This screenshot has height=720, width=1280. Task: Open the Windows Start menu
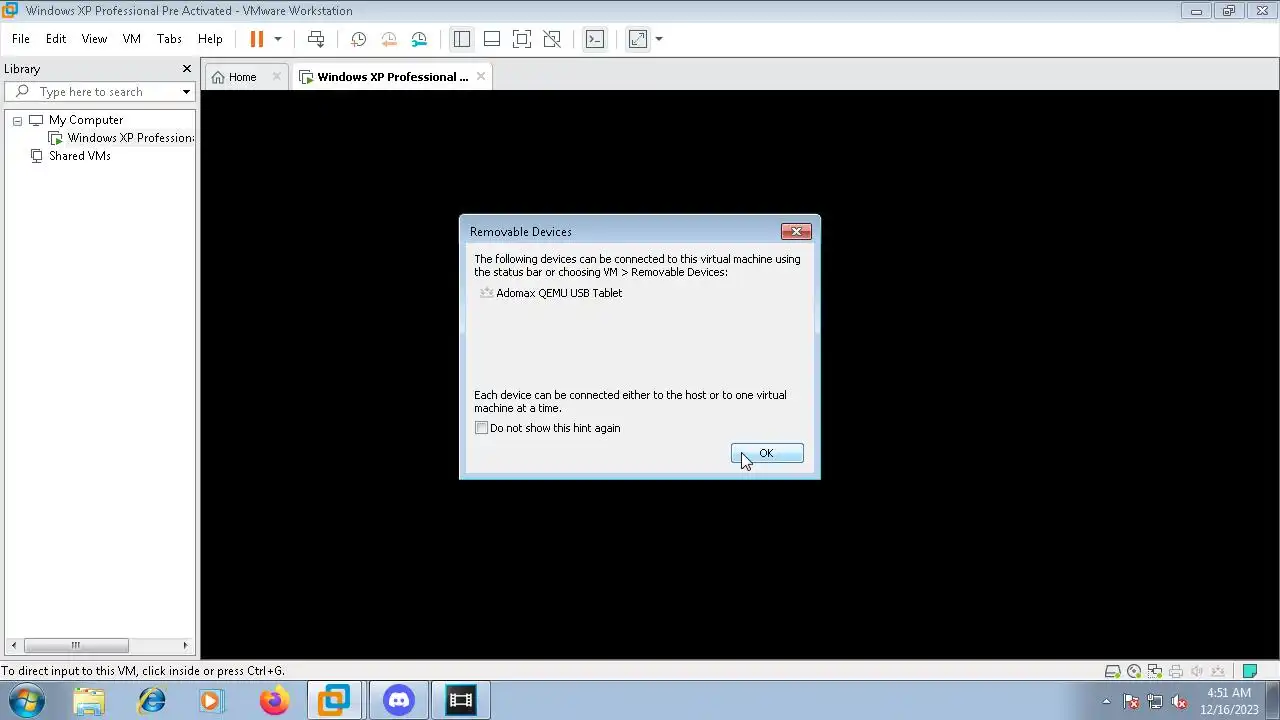tap(27, 701)
